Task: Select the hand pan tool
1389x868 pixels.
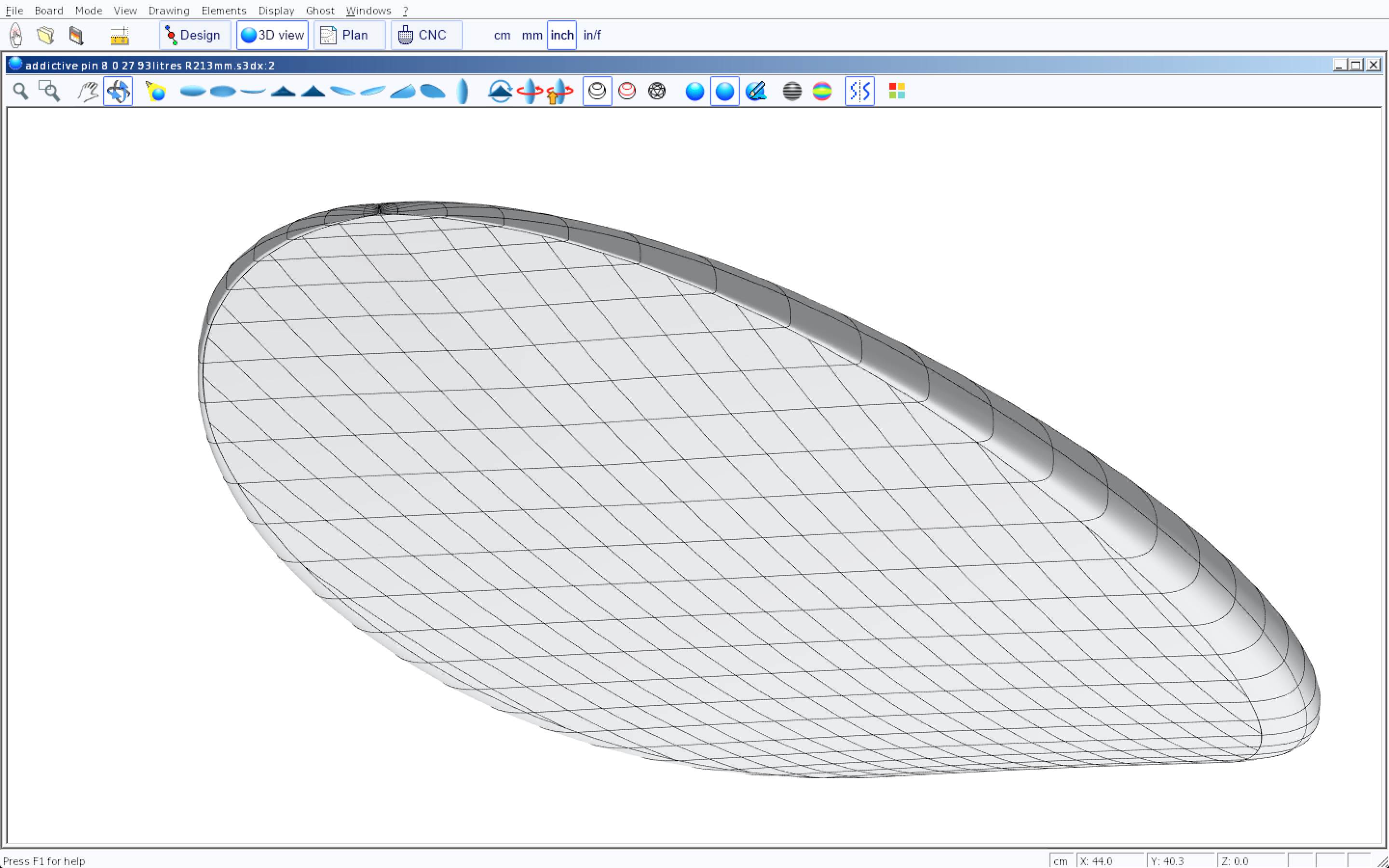Action: pyautogui.click(x=88, y=91)
